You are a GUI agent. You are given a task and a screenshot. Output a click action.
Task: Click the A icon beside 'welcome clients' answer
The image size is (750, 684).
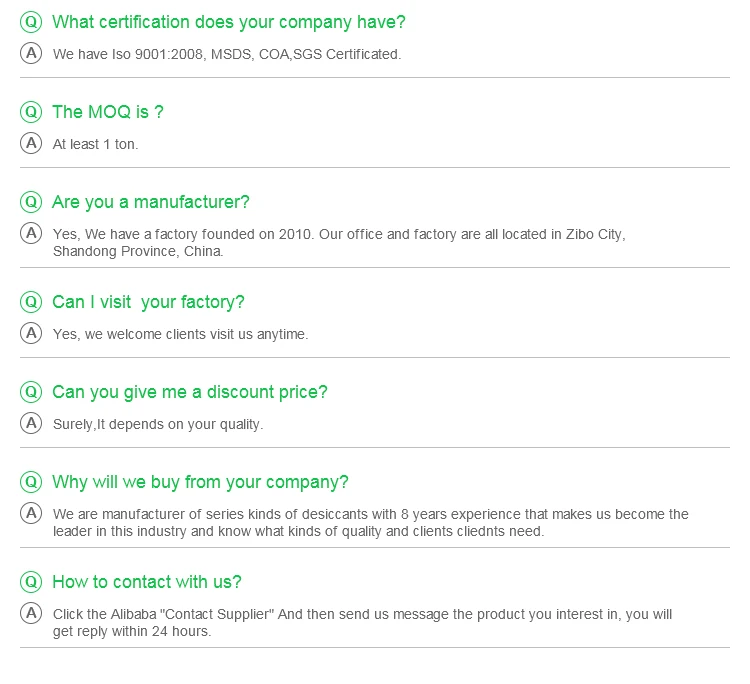[31, 333]
